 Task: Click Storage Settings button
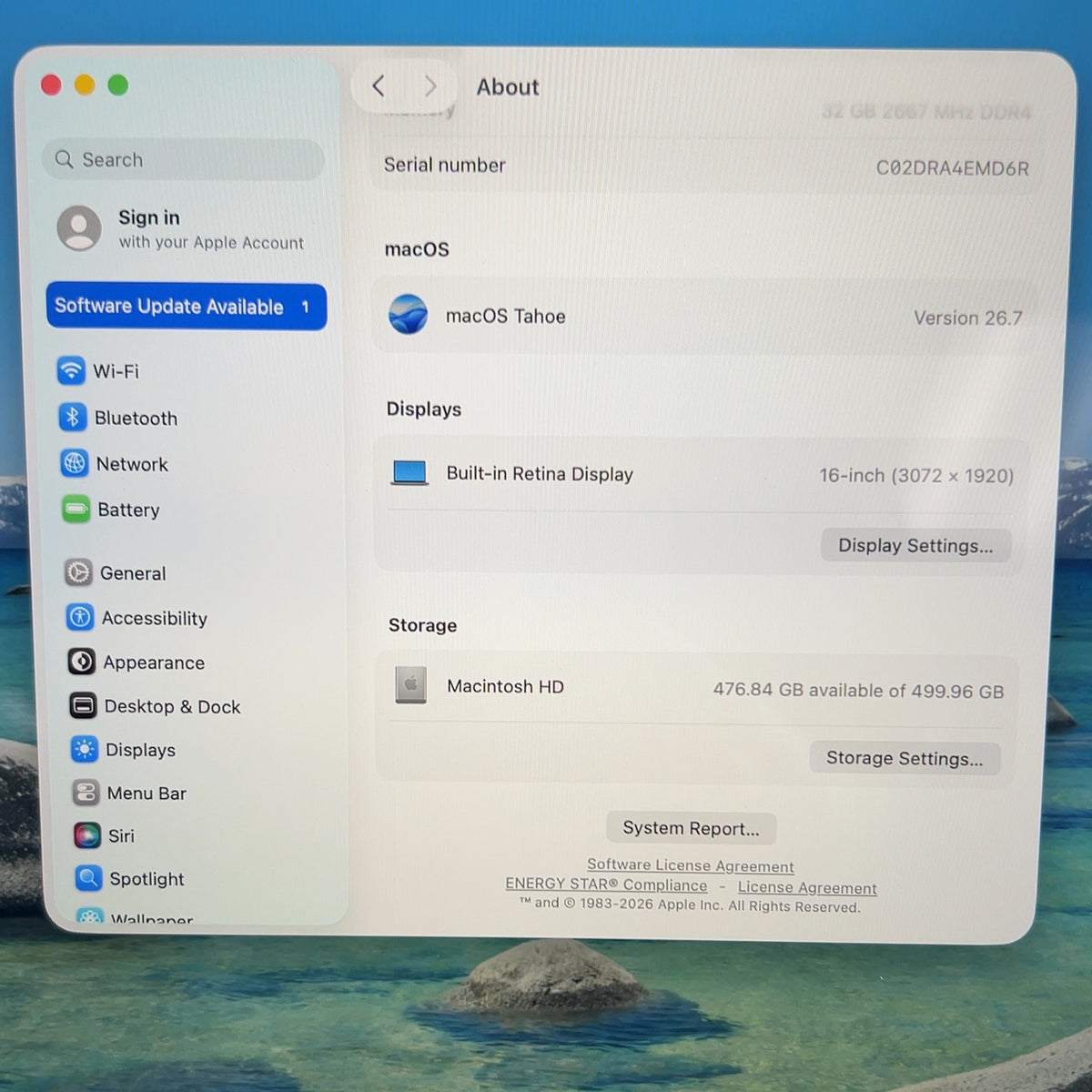pyautogui.click(x=905, y=758)
